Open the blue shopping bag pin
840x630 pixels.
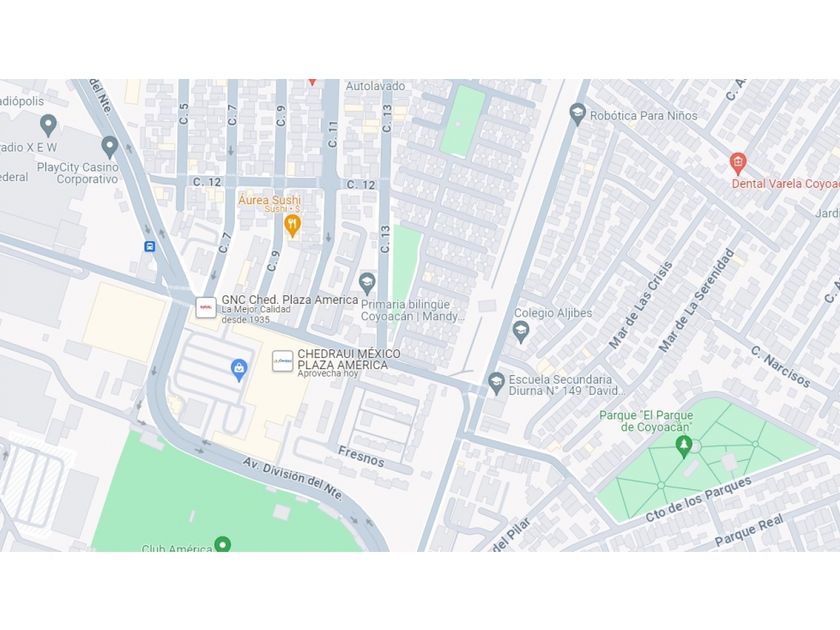[239, 370]
